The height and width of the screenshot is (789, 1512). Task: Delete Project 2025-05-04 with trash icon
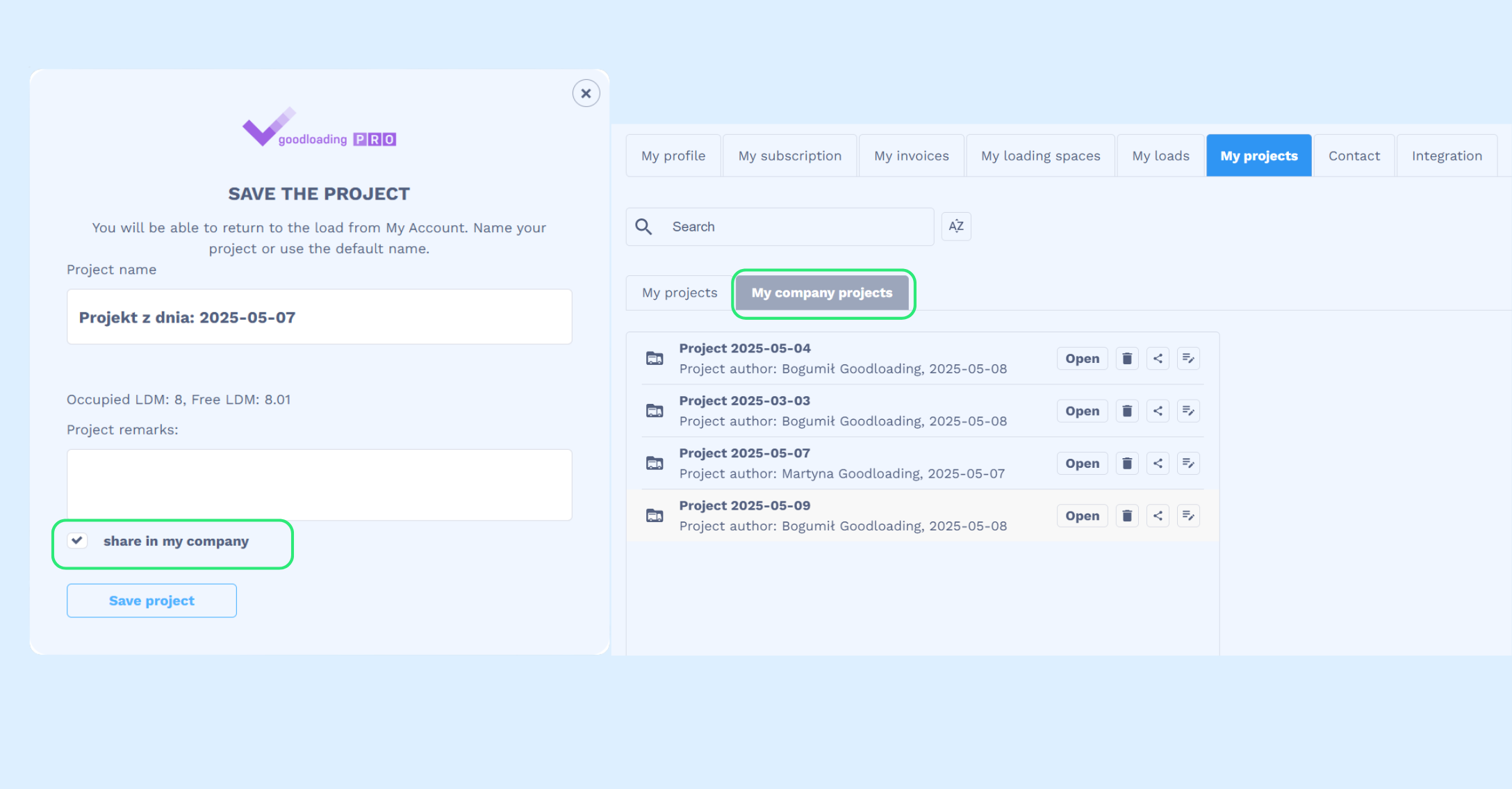tap(1127, 359)
